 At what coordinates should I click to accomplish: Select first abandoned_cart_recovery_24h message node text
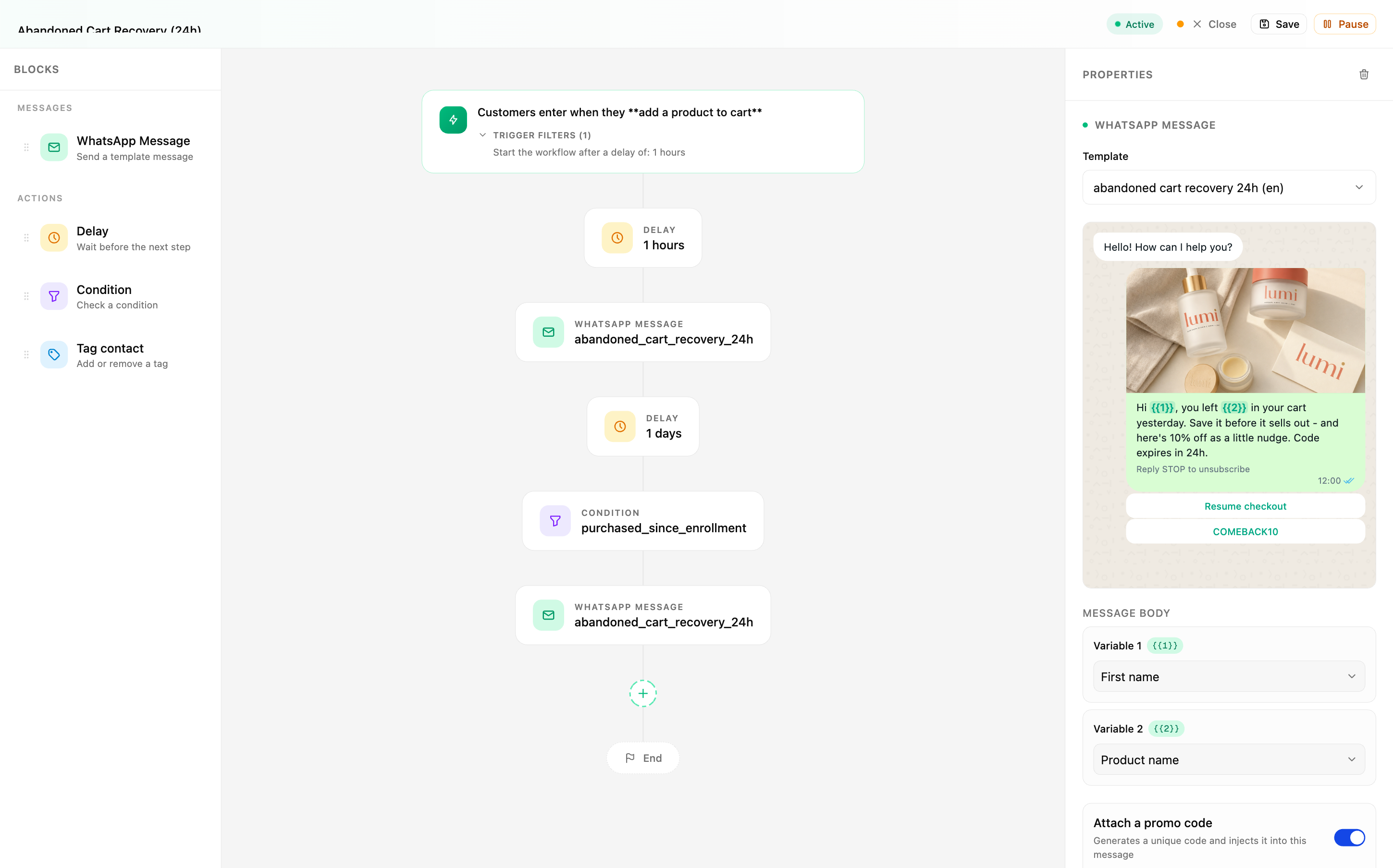(x=664, y=339)
